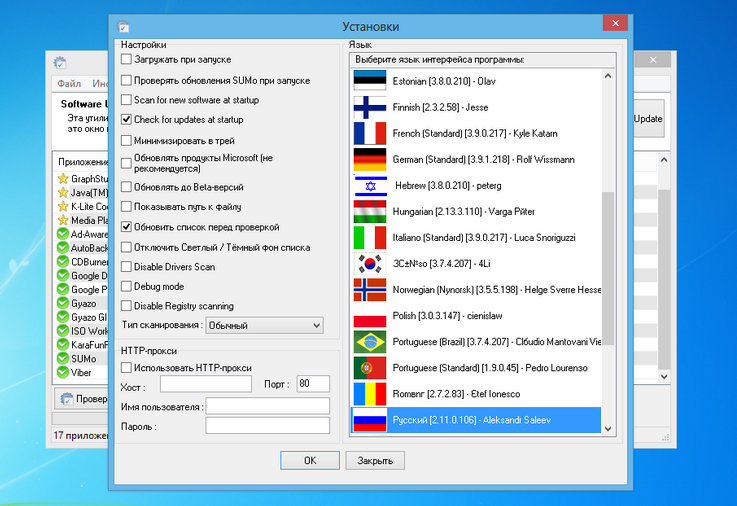Enable Использовать HTTP-прокси checkbox
The image size is (737, 506).
(x=126, y=367)
